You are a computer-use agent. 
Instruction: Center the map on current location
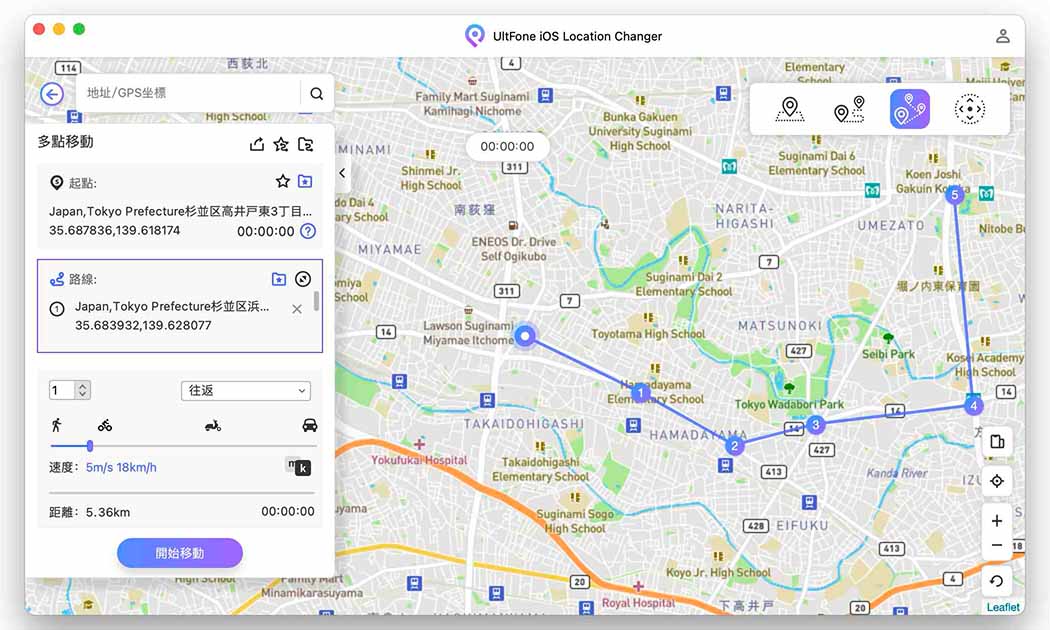(x=996, y=481)
